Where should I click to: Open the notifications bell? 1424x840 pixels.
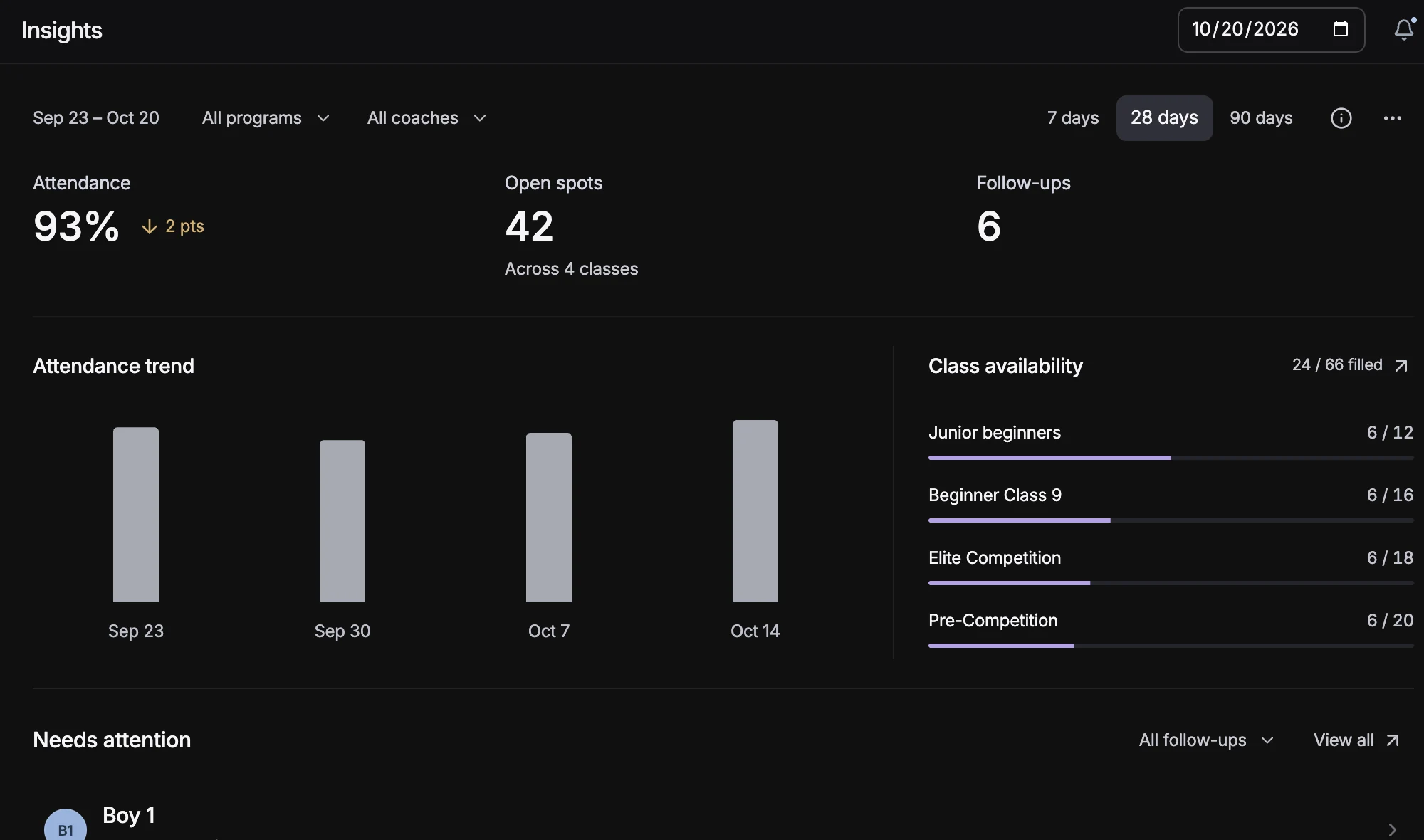pos(1403,29)
